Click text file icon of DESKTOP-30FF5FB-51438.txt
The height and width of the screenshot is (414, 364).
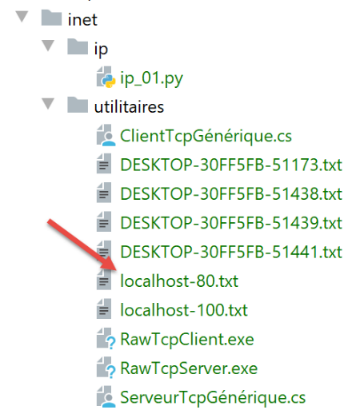pos(104,193)
